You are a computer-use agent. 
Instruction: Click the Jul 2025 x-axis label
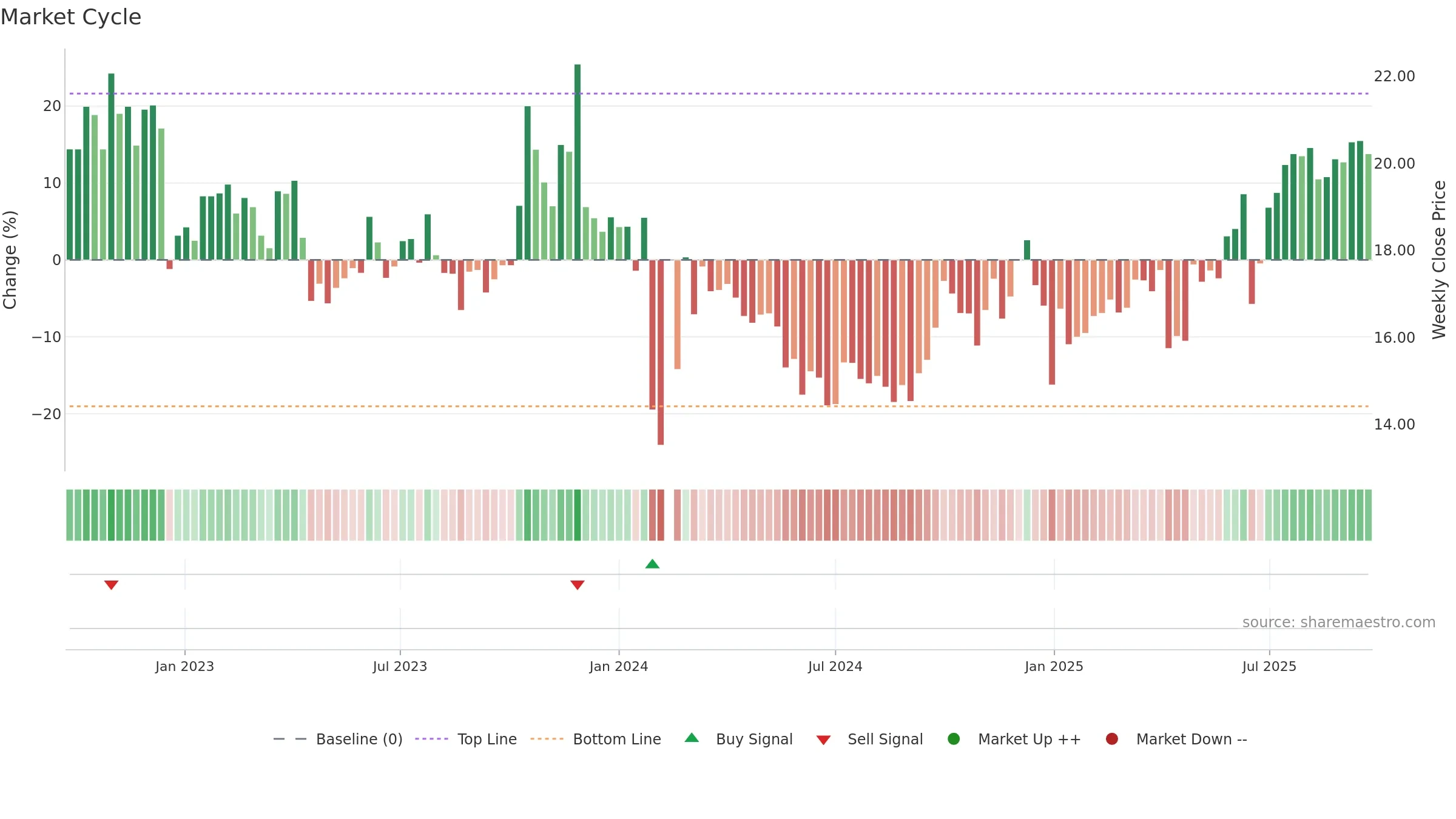pos(1269,666)
